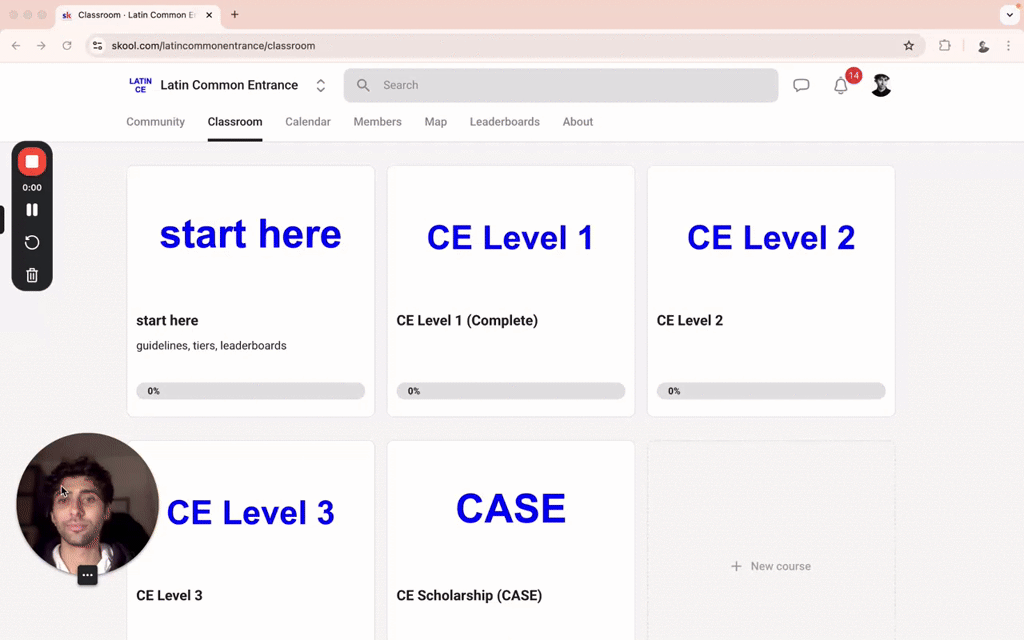
Task: Click the Latin Common Entrance community name
Action: [x=229, y=85]
